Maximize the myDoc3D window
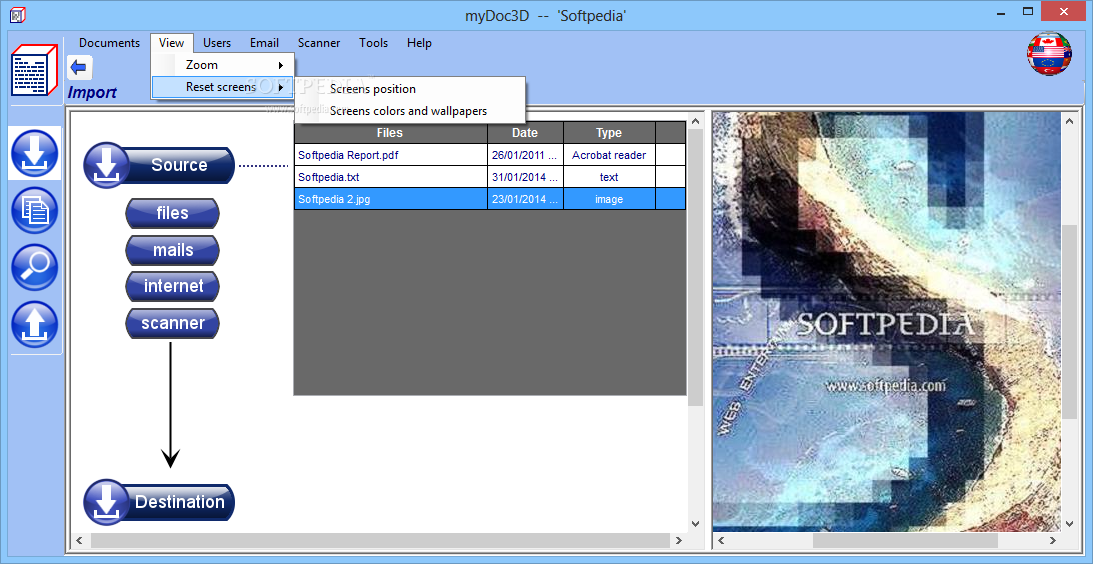The width and height of the screenshot is (1093, 564). (1027, 12)
